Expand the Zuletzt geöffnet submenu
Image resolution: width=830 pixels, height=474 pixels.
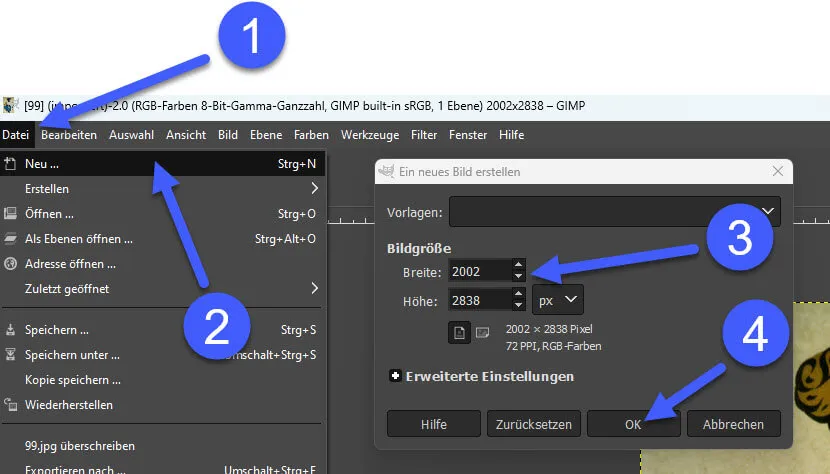314,289
